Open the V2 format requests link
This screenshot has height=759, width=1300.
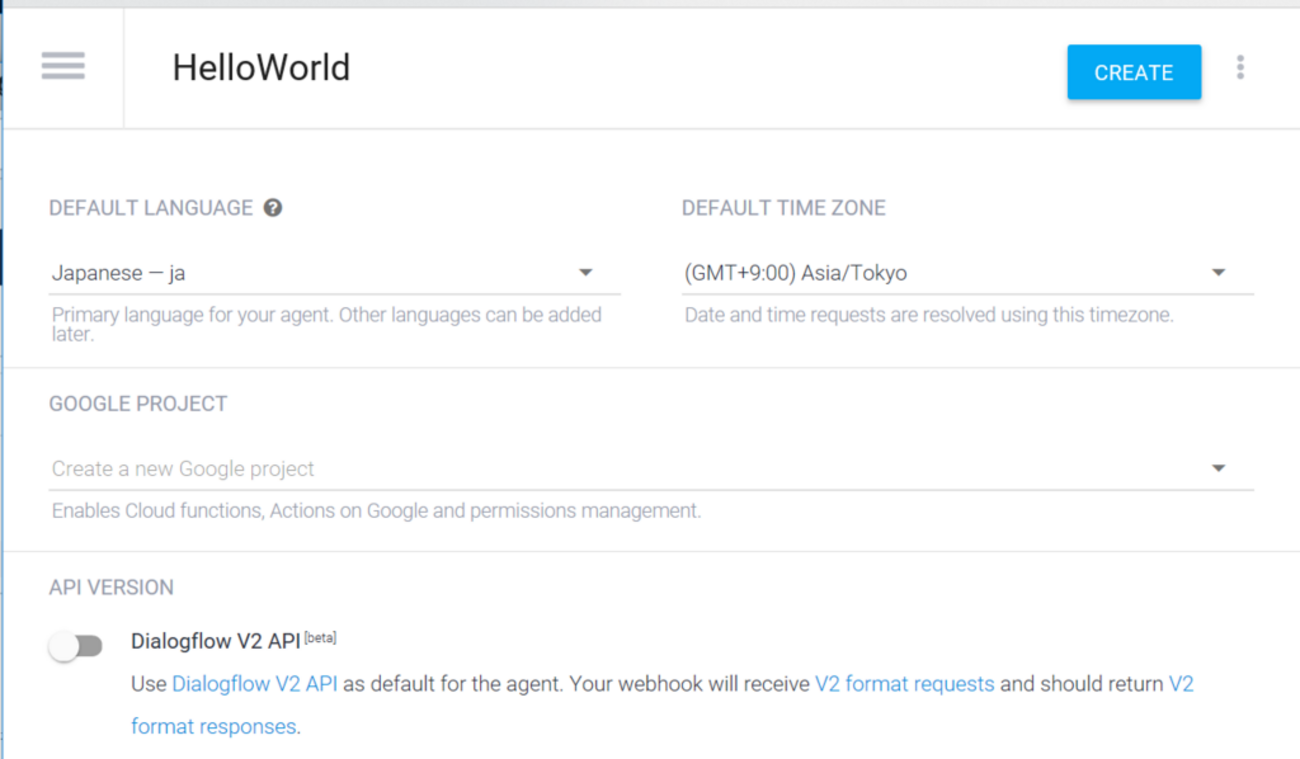904,684
